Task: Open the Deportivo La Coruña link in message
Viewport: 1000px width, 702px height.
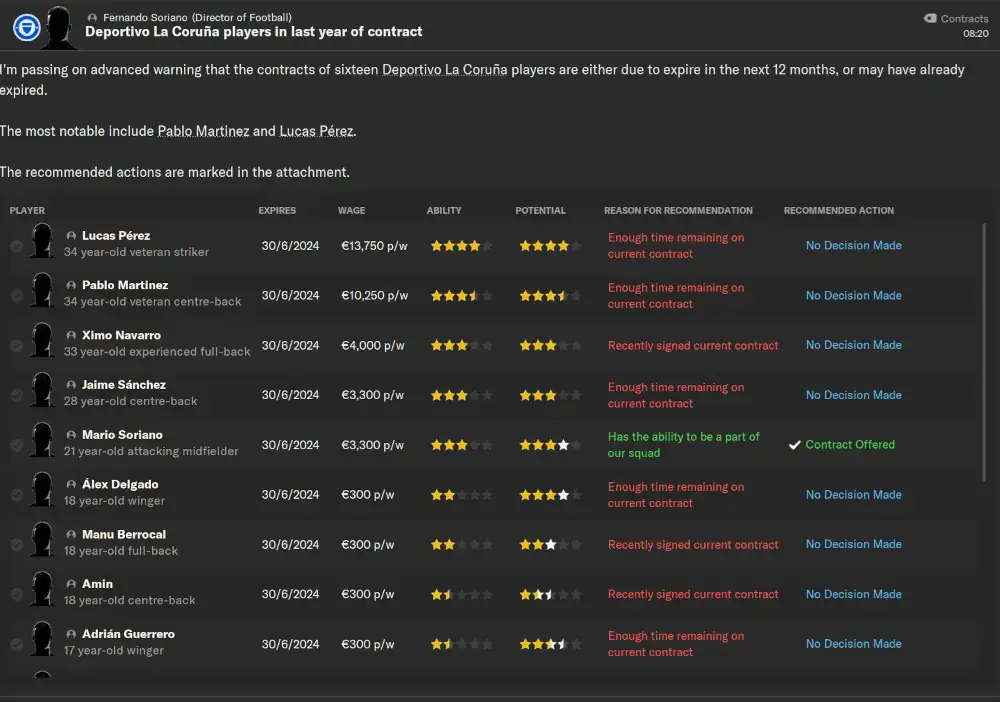Action: coord(445,69)
